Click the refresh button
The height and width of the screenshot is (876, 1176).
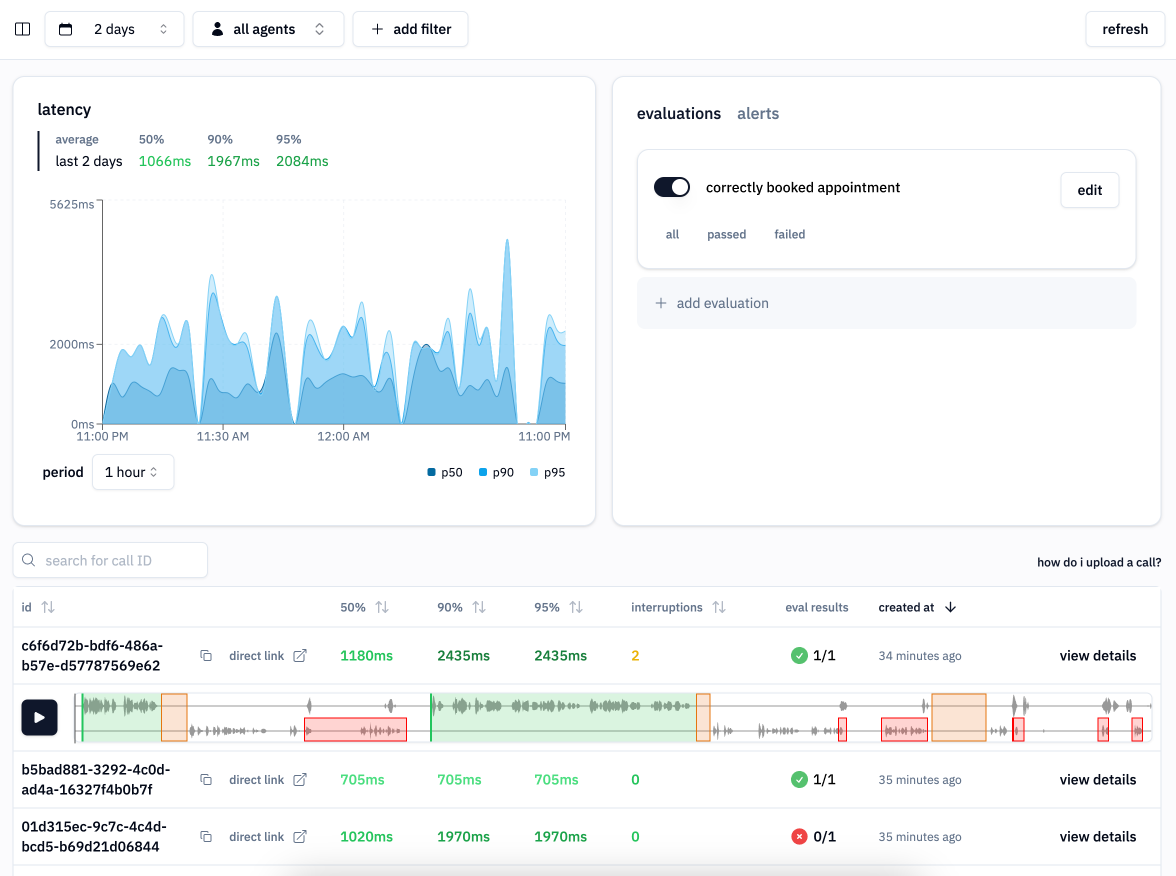[x=1125, y=29]
